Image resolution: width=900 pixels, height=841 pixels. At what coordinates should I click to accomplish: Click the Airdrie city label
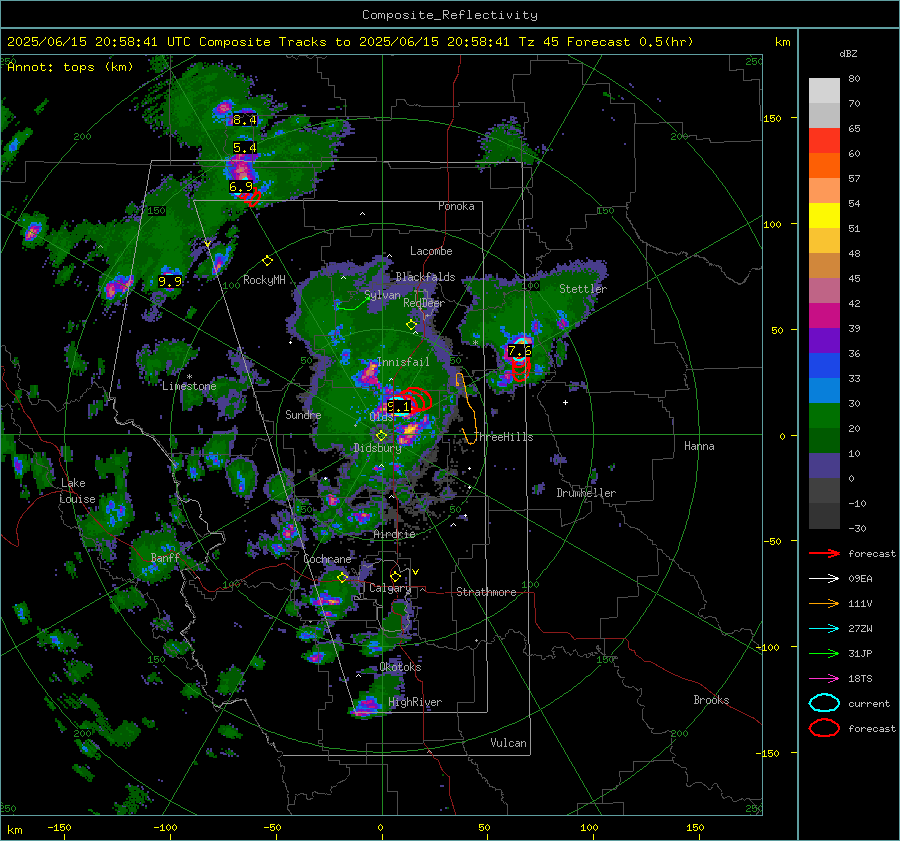(x=394, y=534)
